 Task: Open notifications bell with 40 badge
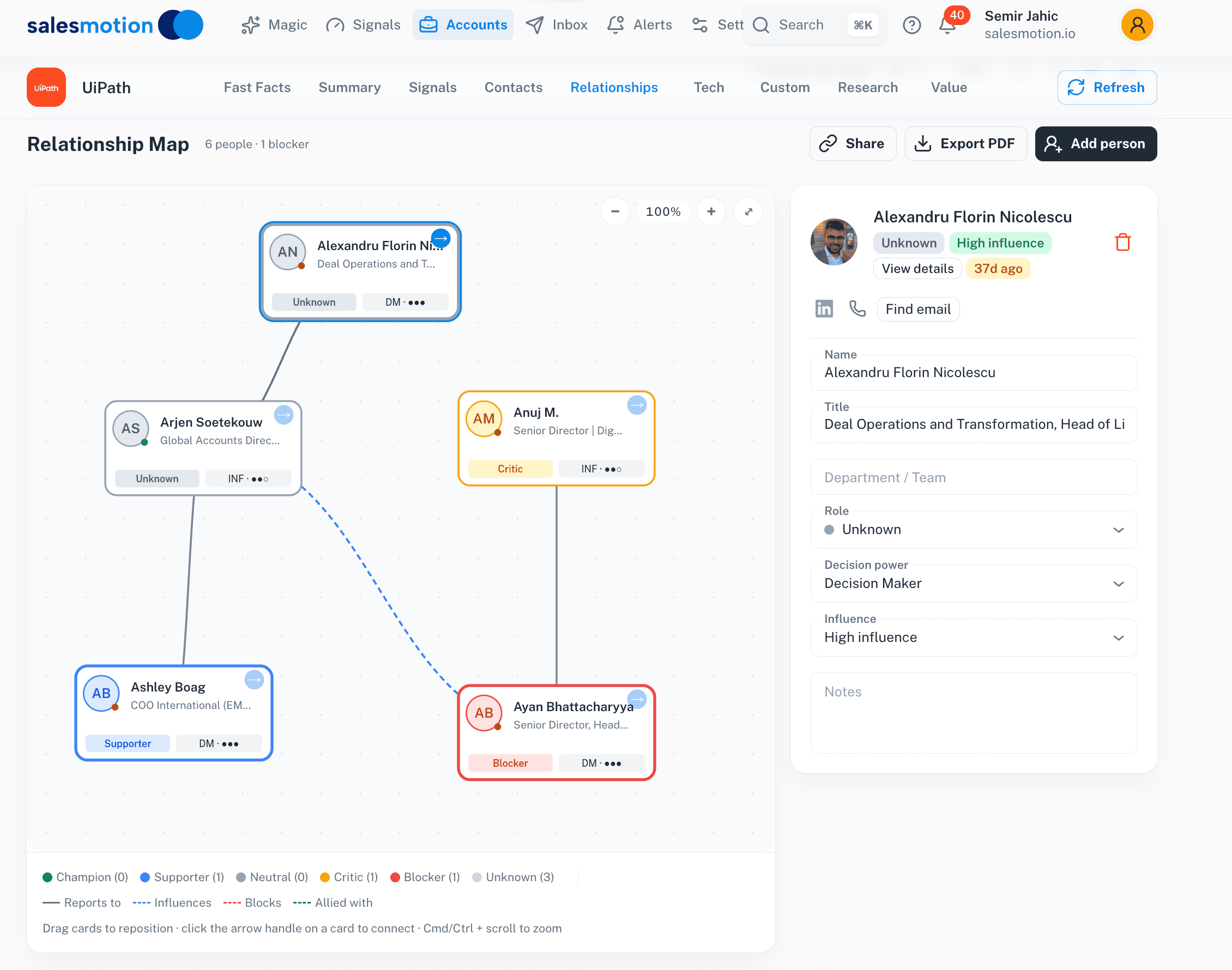pyautogui.click(x=947, y=25)
